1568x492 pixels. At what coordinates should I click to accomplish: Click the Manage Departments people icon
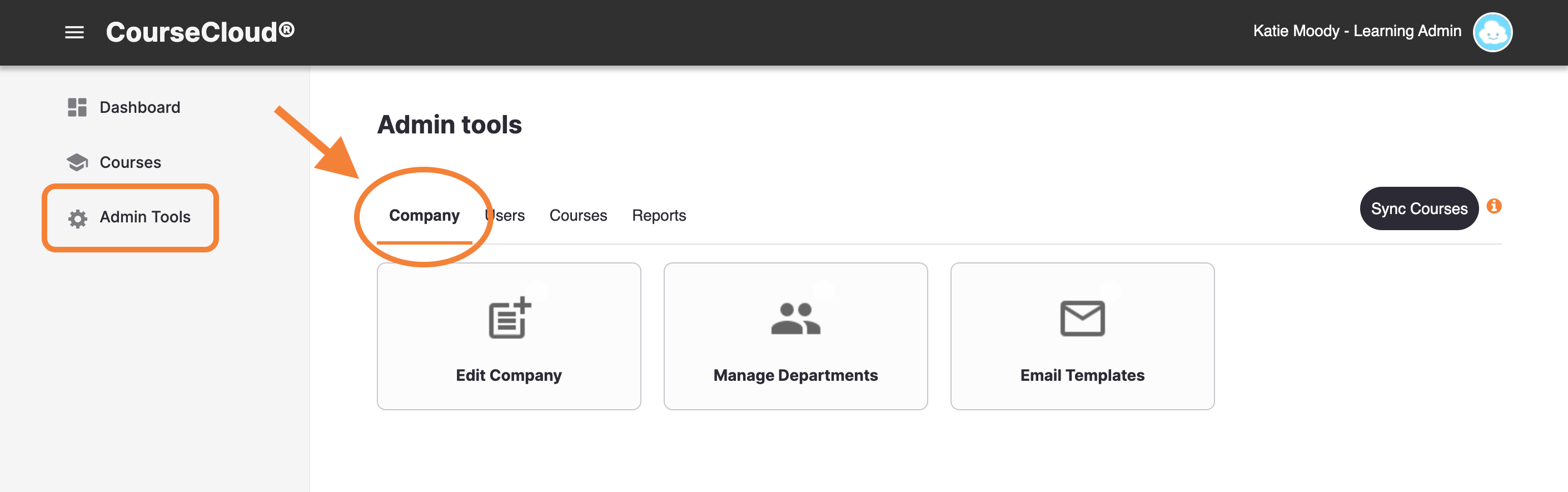(x=795, y=319)
